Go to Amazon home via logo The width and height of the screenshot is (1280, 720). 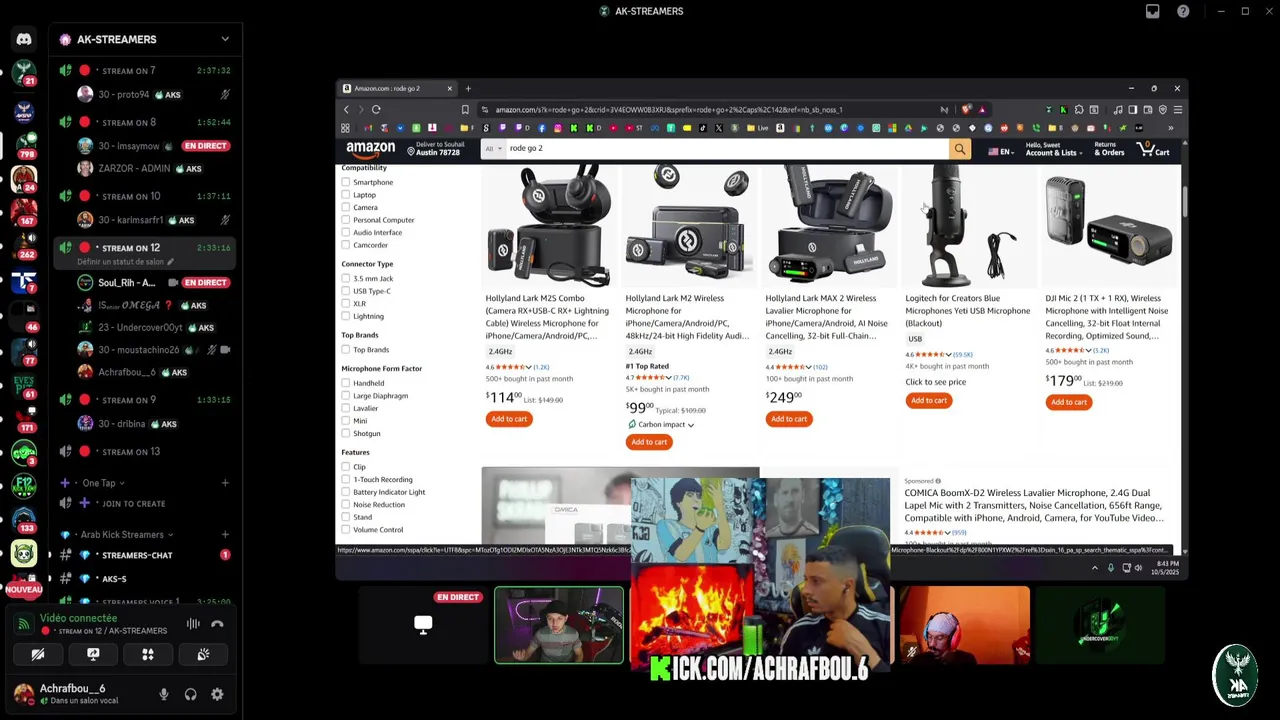tap(371, 149)
